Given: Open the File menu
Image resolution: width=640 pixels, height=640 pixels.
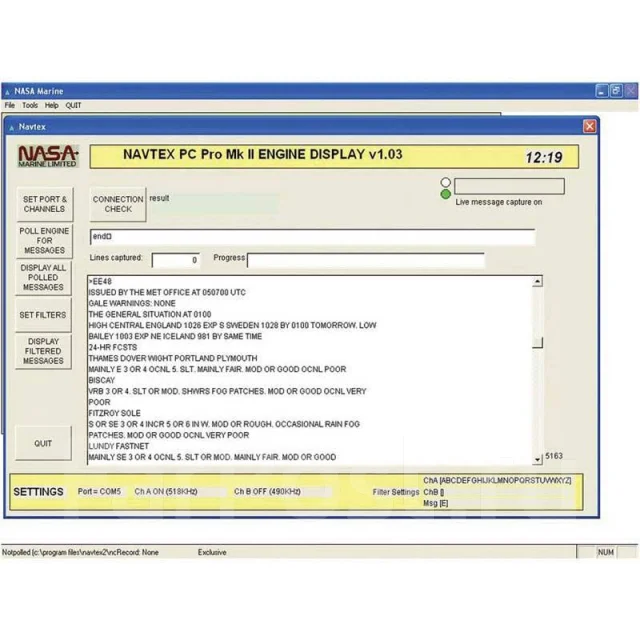Looking at the screenshot, I should (9, 105).
